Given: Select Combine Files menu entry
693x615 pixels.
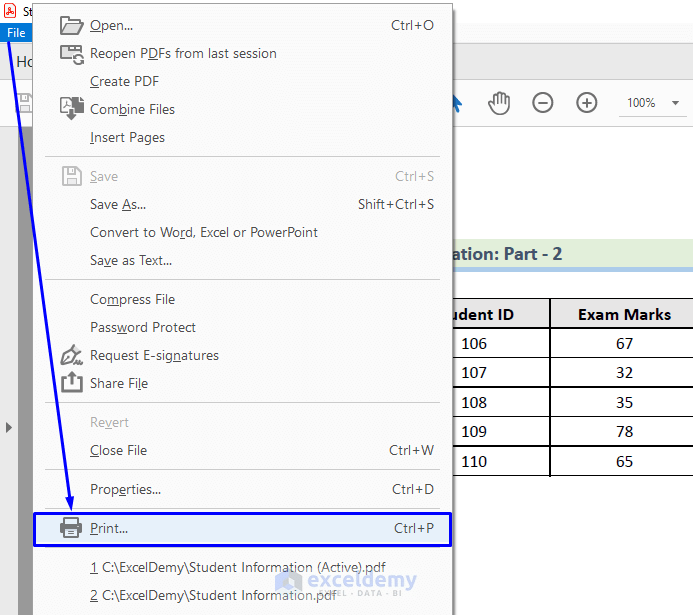Looking at the screenshot, I should [x=243, y=109].
